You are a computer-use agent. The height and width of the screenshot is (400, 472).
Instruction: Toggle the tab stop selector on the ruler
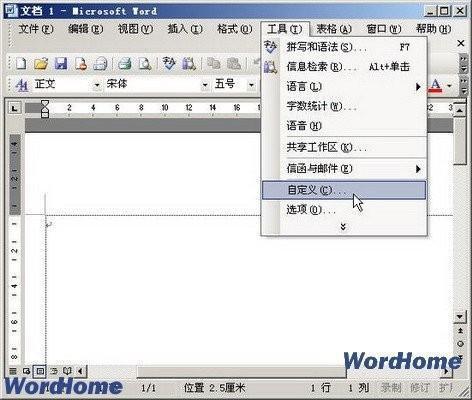click(x=14, y=108)
